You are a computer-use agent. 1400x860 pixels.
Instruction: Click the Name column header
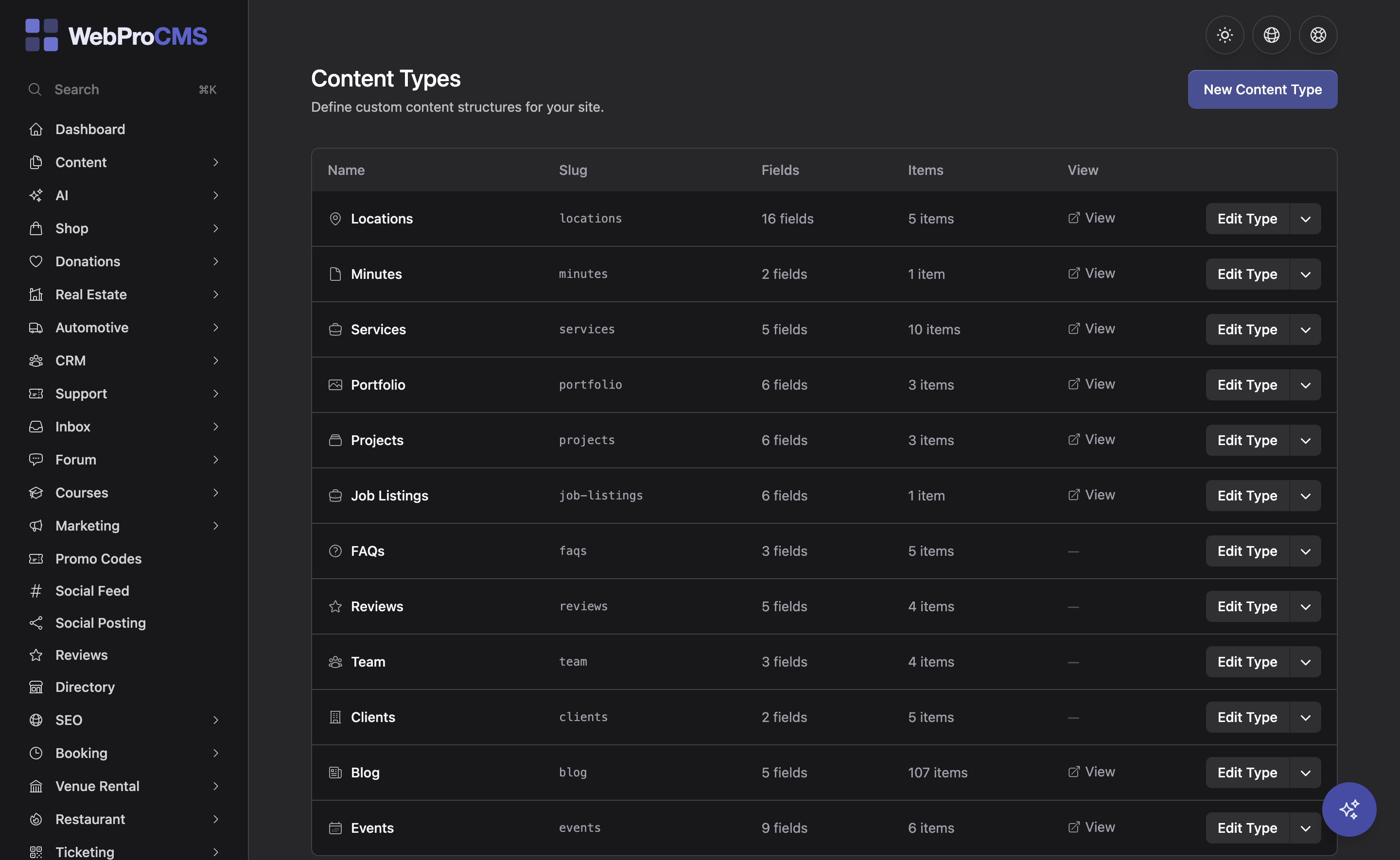coord(346,170)
